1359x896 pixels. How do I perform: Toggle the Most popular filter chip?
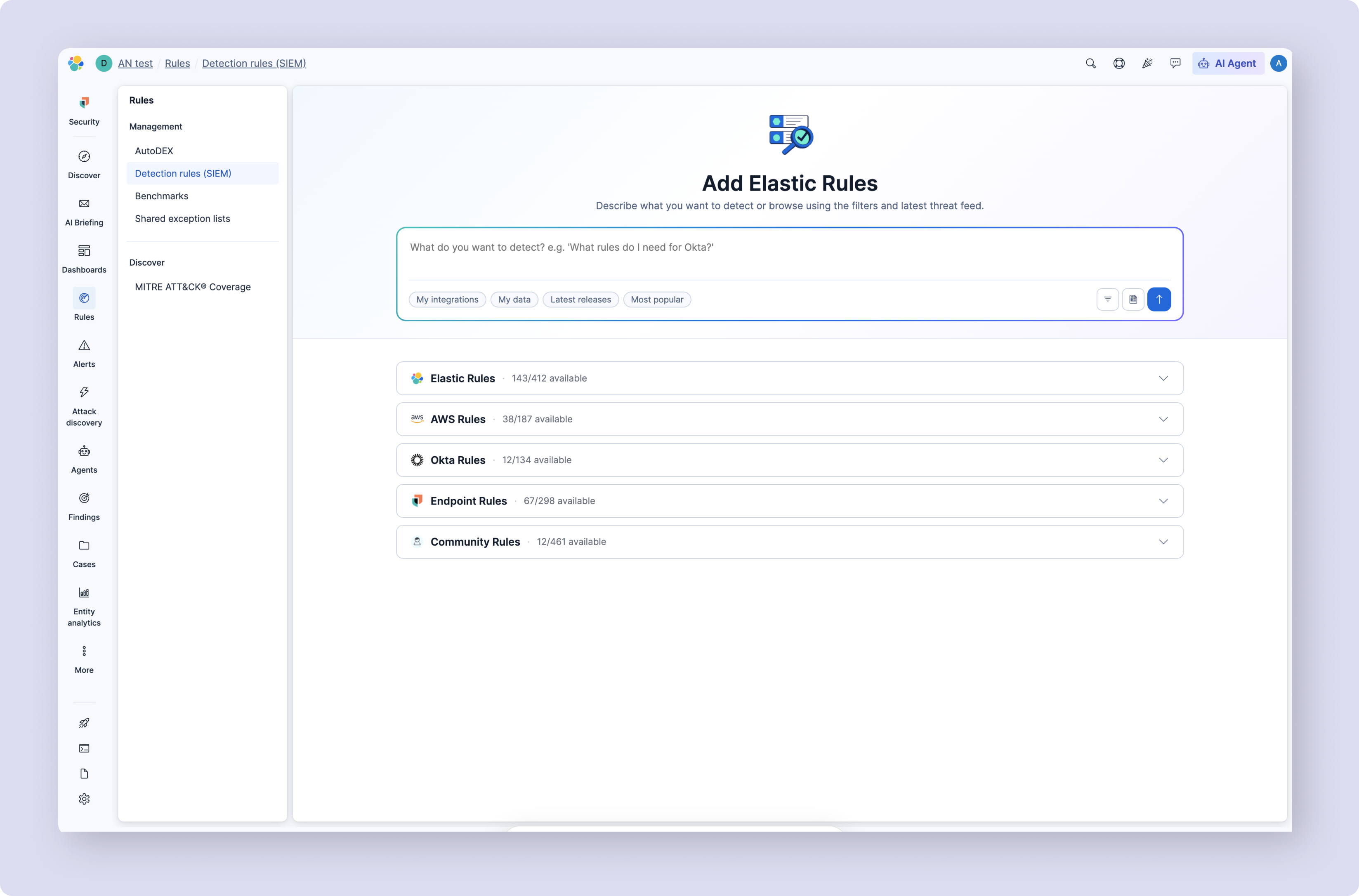[657, 299]
